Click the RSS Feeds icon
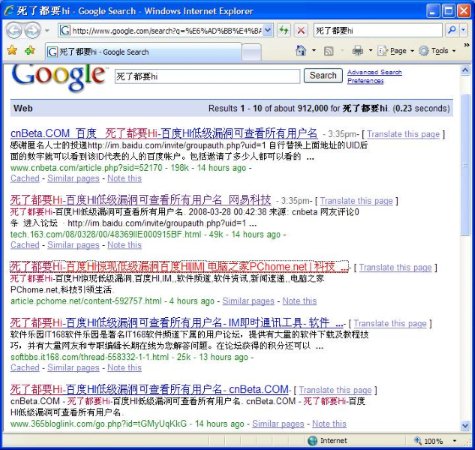 click(x=329, y=51)
